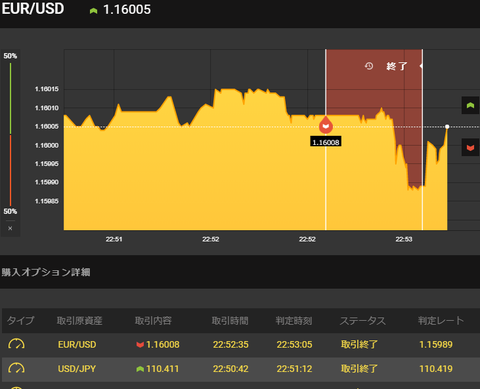This screenshot has width=480, height=389.
Task: Click 取引終了 status in USD/JPY row
Action: tap(359, 369)
